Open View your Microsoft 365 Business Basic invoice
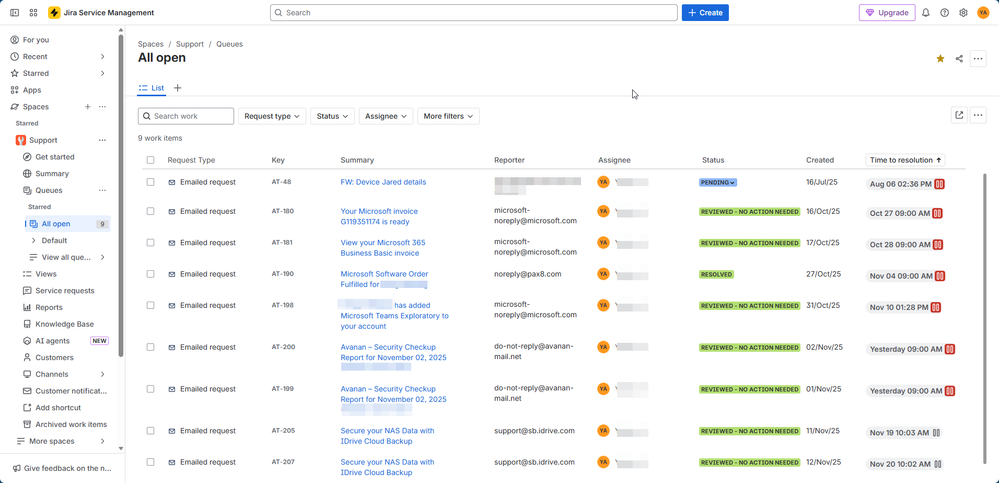 [383, 248]
